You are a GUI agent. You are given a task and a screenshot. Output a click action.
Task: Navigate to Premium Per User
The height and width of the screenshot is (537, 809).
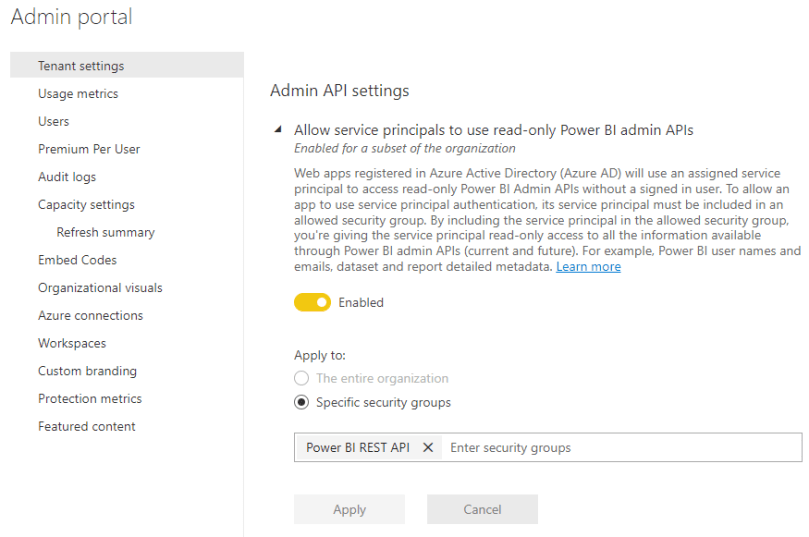[x=89, y=149]
